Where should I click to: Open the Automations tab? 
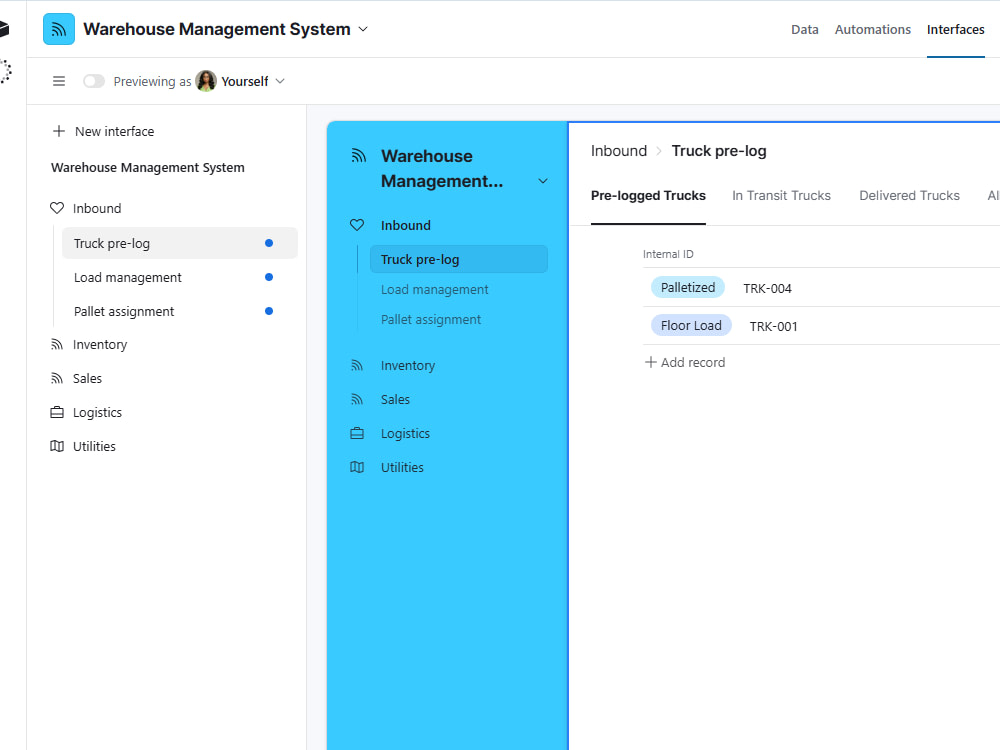[x=872, y=29]
